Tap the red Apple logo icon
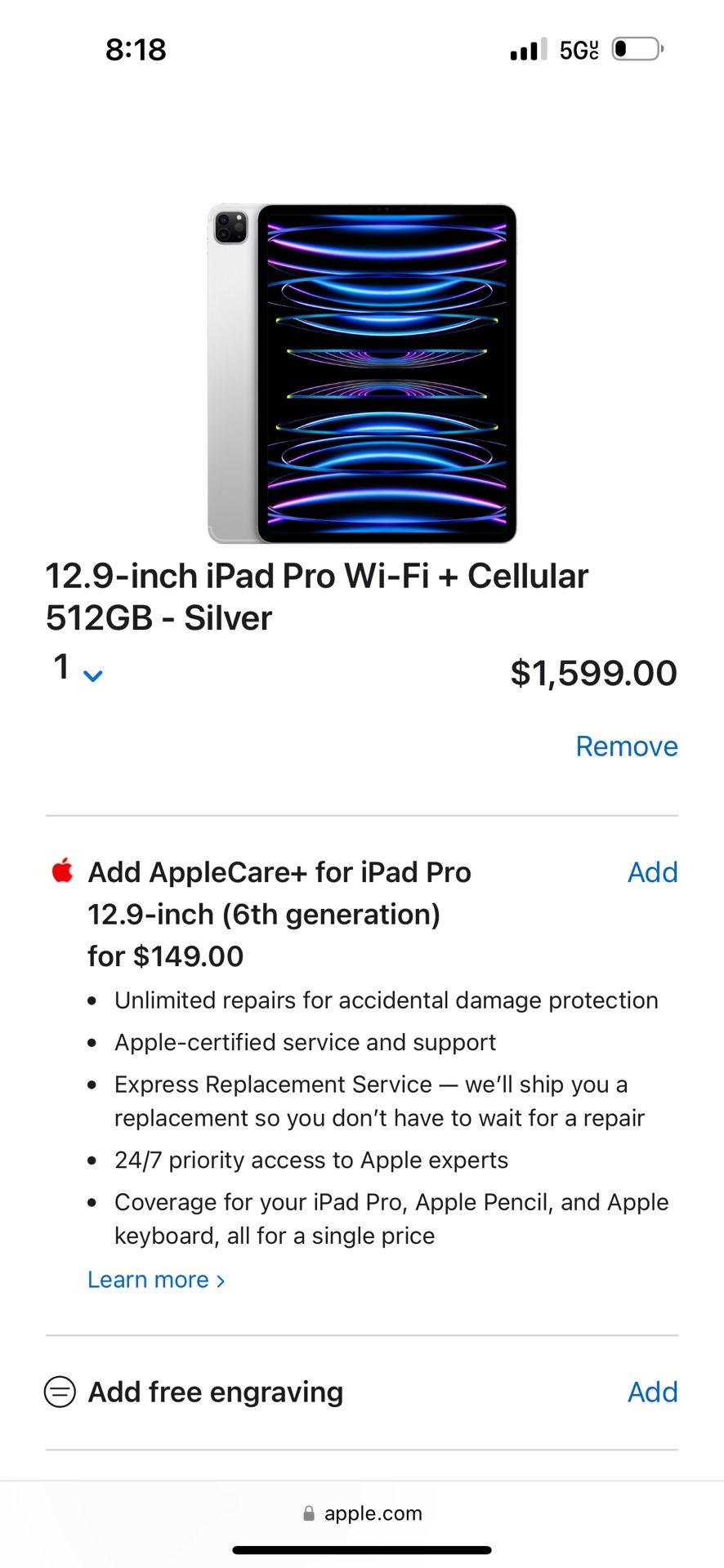The height and width of the screenshot is (1568, 724). (x=63, y=871)
